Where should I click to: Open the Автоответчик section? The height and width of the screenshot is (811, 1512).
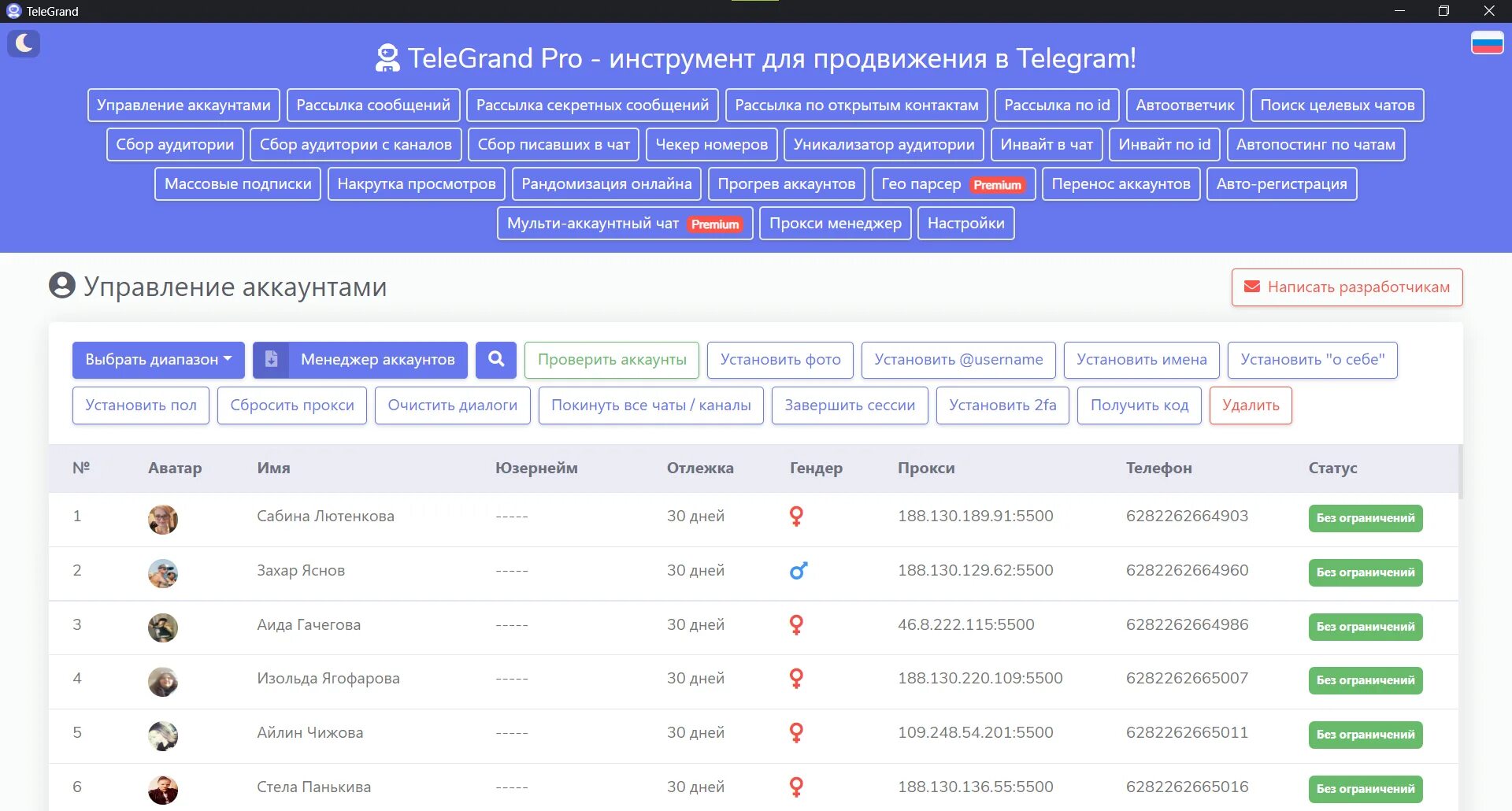coord(1185,106)
